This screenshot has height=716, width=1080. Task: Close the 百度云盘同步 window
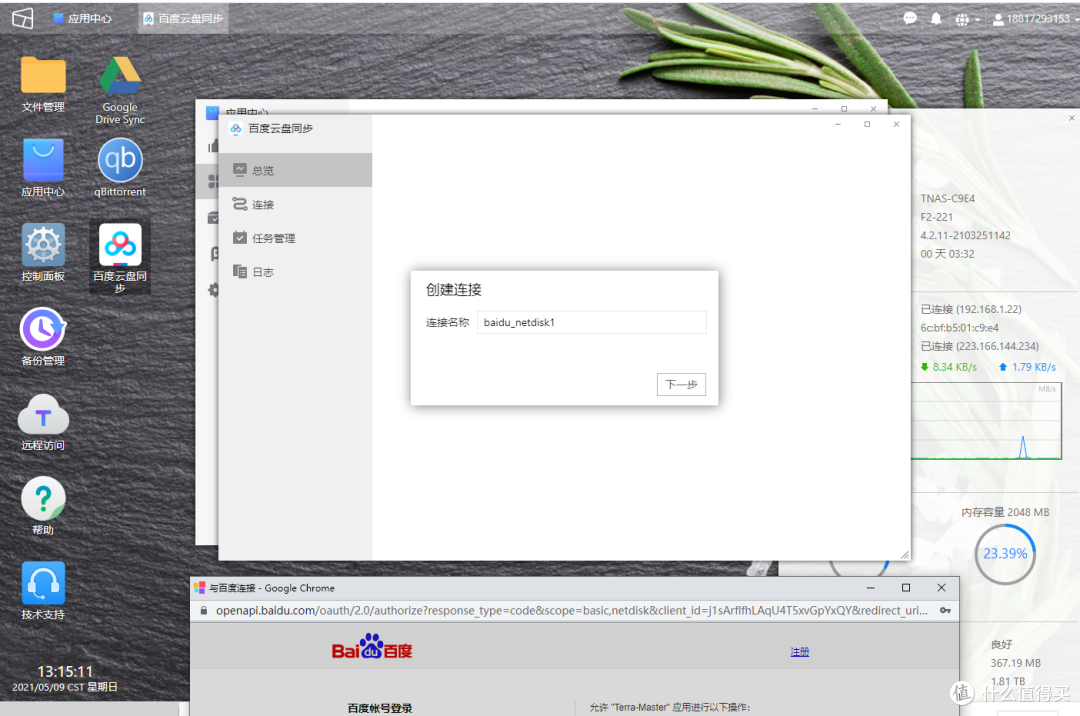pos(896,125)
